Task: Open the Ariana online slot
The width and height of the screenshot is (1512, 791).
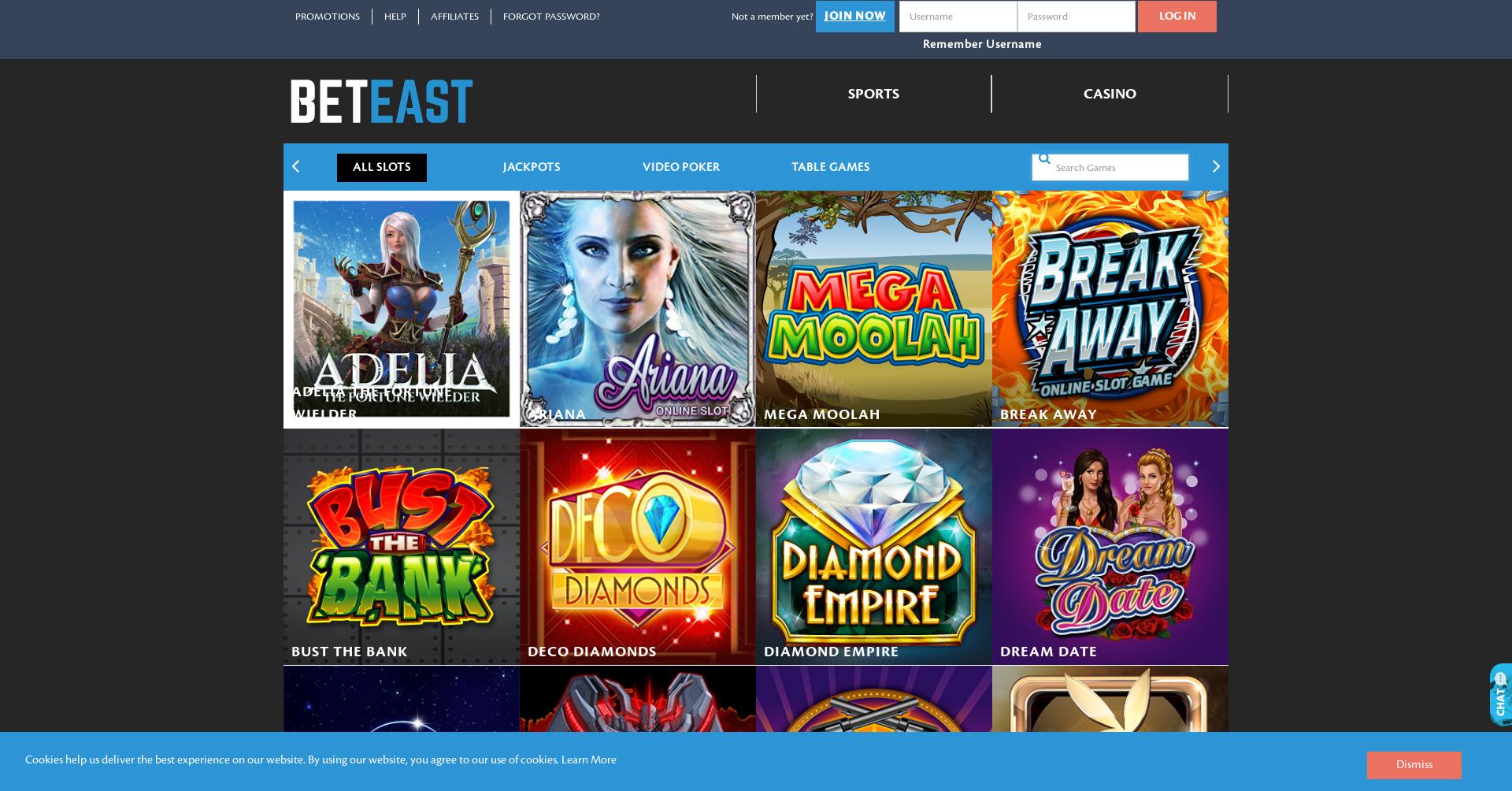Action: pyautogui.click(x=638, y=309)
